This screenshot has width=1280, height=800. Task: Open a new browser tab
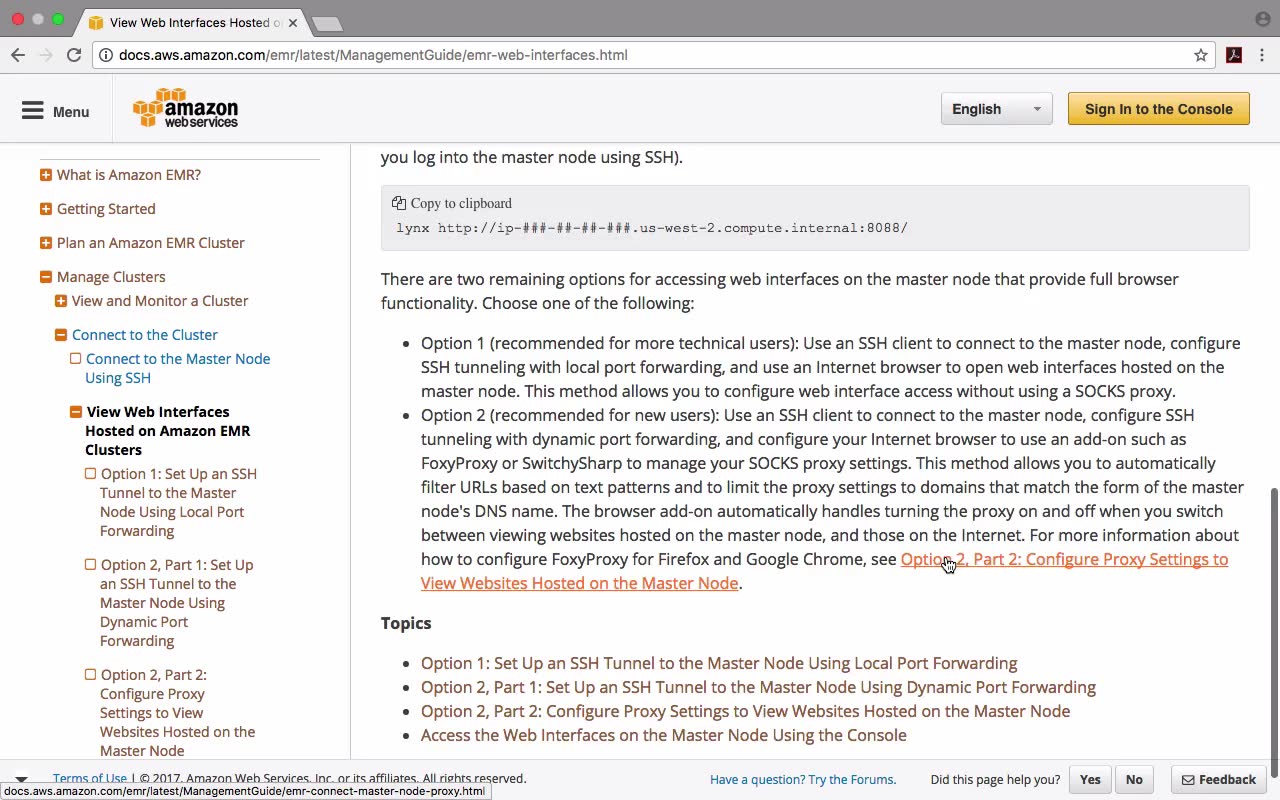327,23
